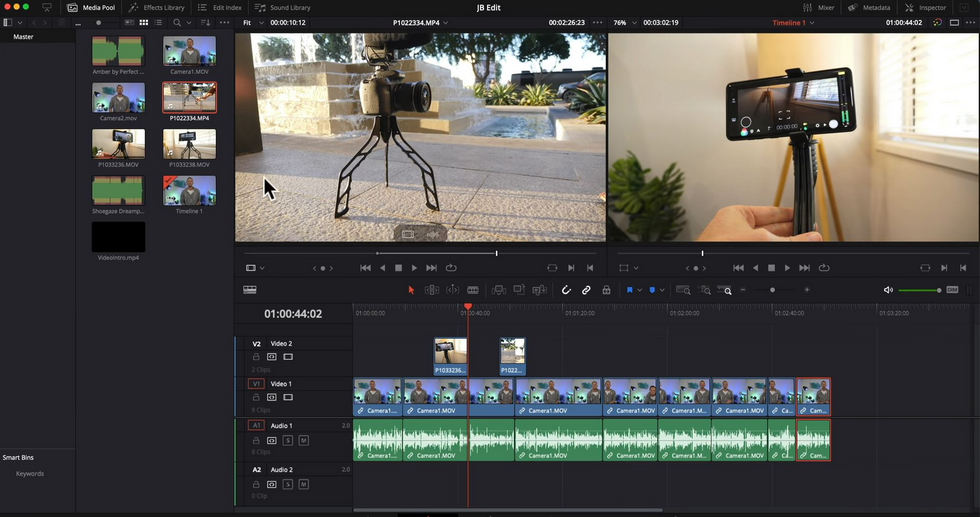Click the blue Flag clip icon
Viewport: 980px width, 517px height.
coord(630,290)
